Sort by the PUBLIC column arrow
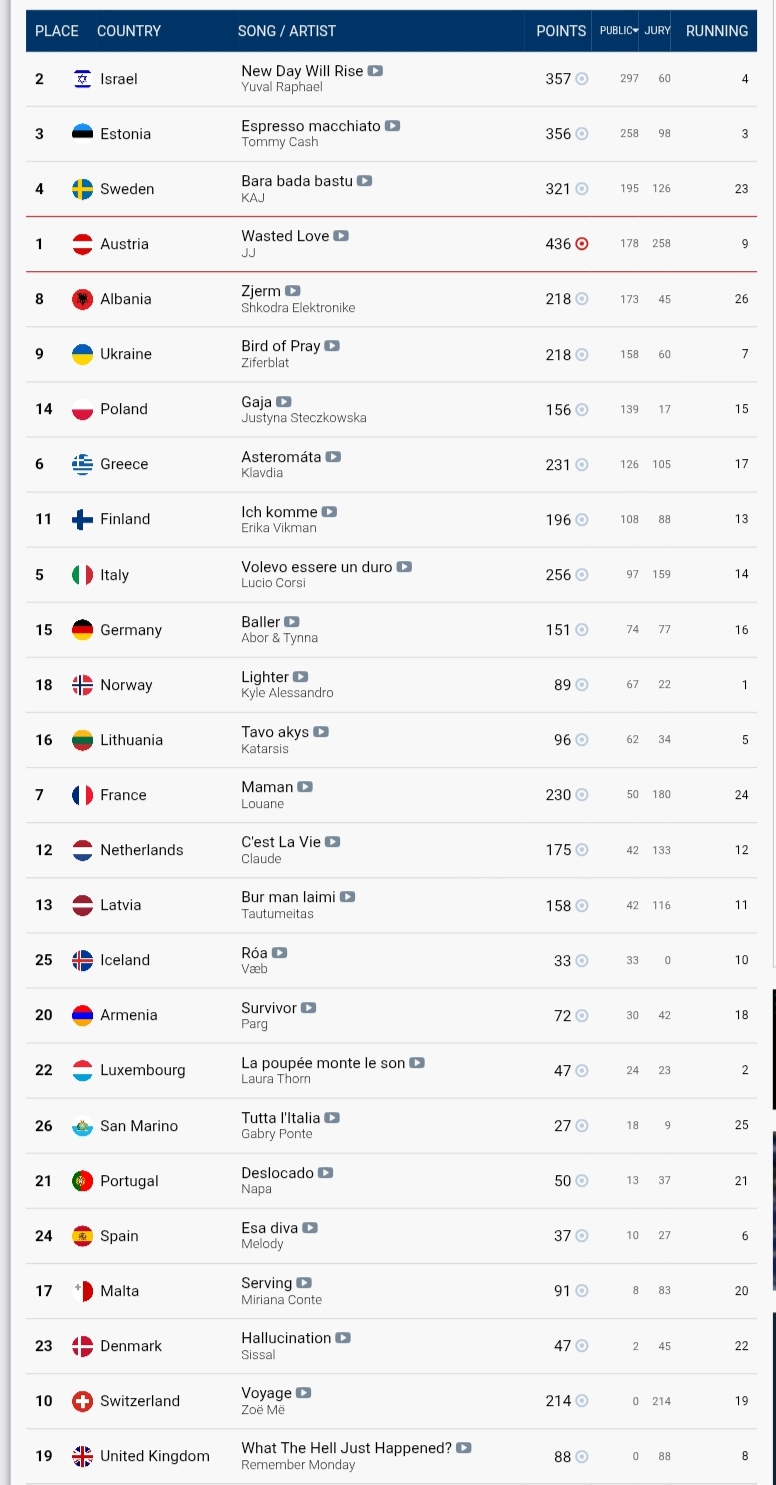Viewport: 776px width, 1485px height. tap(635, 31)
